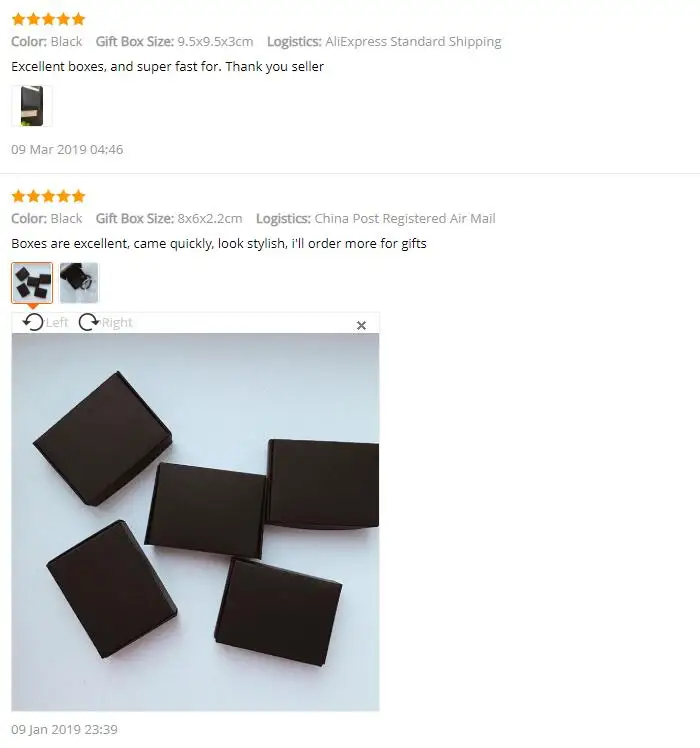
Task: Click the 09 Jan 2019 23:39 timestamp
Action: click(64, 729)
